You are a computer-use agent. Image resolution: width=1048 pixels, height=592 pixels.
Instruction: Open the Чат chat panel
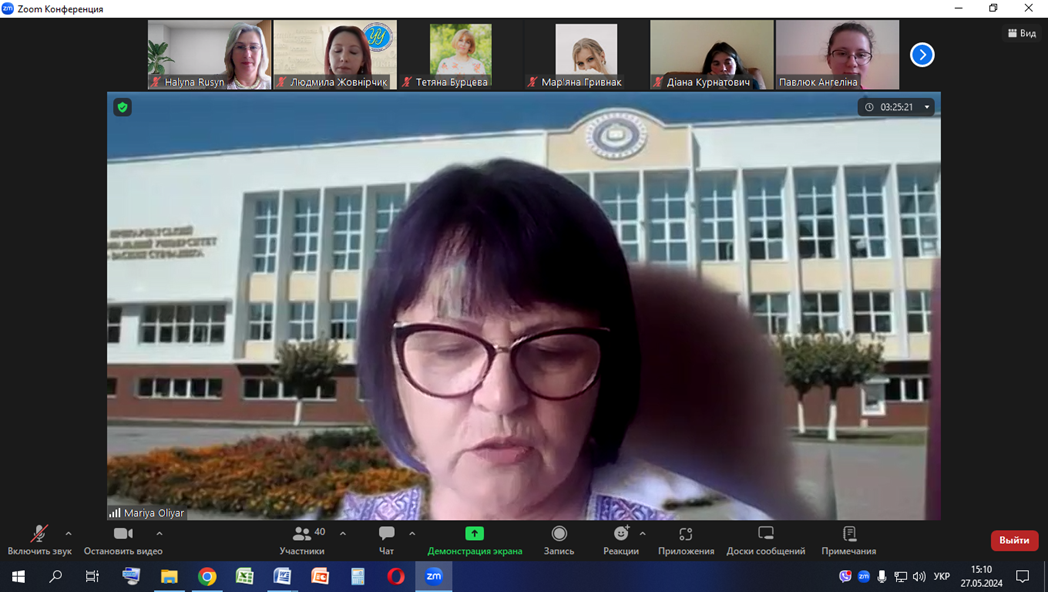pos(386,540)
